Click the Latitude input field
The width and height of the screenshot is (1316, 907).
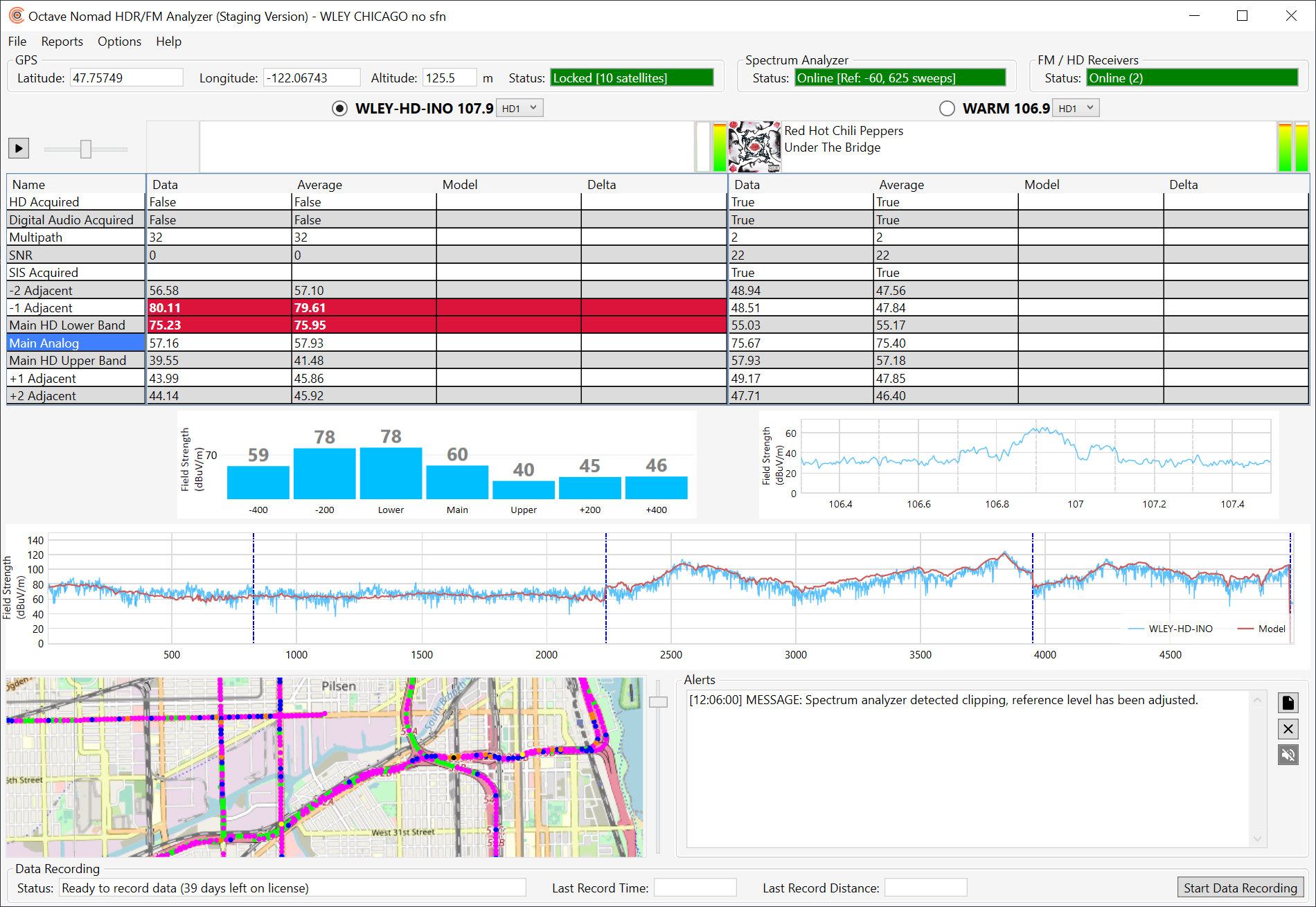[127, 78]
